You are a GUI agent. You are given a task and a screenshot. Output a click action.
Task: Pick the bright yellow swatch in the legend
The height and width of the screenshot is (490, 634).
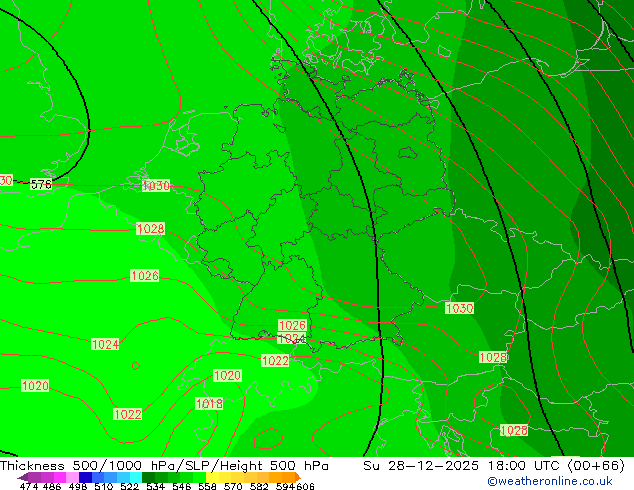coord(213,477)
